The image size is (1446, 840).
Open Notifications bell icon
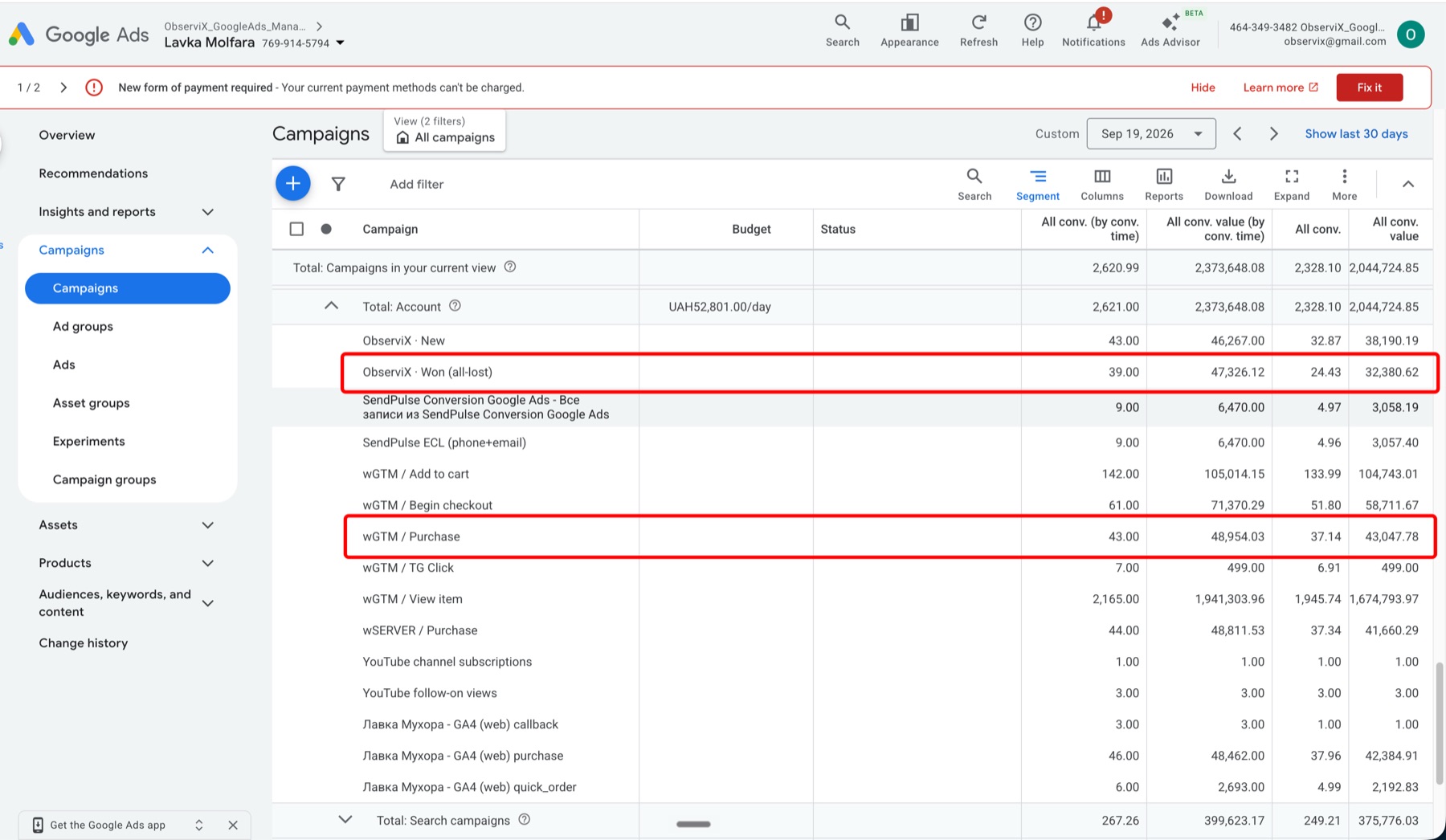(1093, 31)
